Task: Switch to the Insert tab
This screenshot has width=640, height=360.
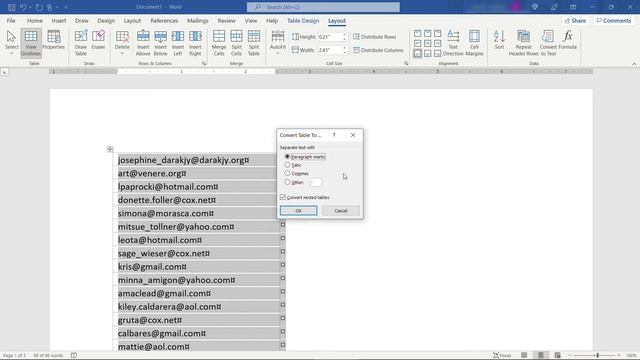Action: [x=59, y=20]
